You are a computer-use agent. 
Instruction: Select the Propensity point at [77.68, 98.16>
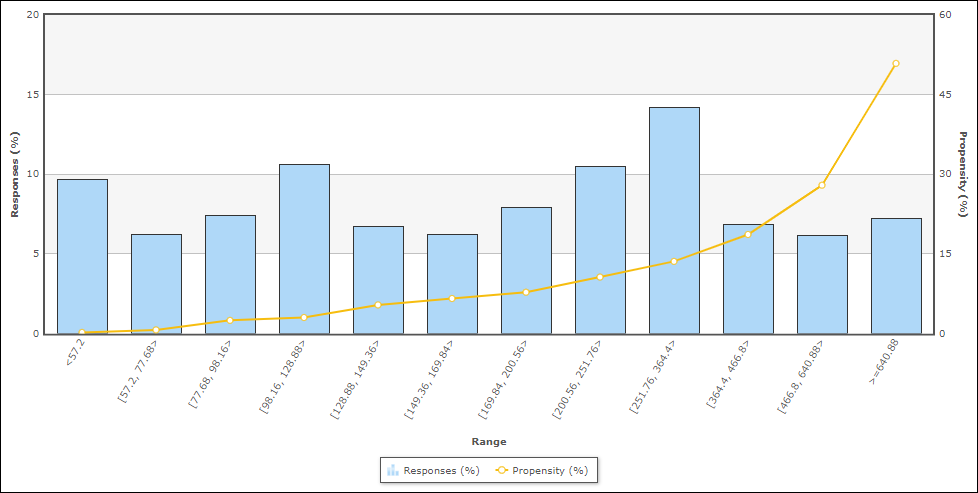[230, 320]
